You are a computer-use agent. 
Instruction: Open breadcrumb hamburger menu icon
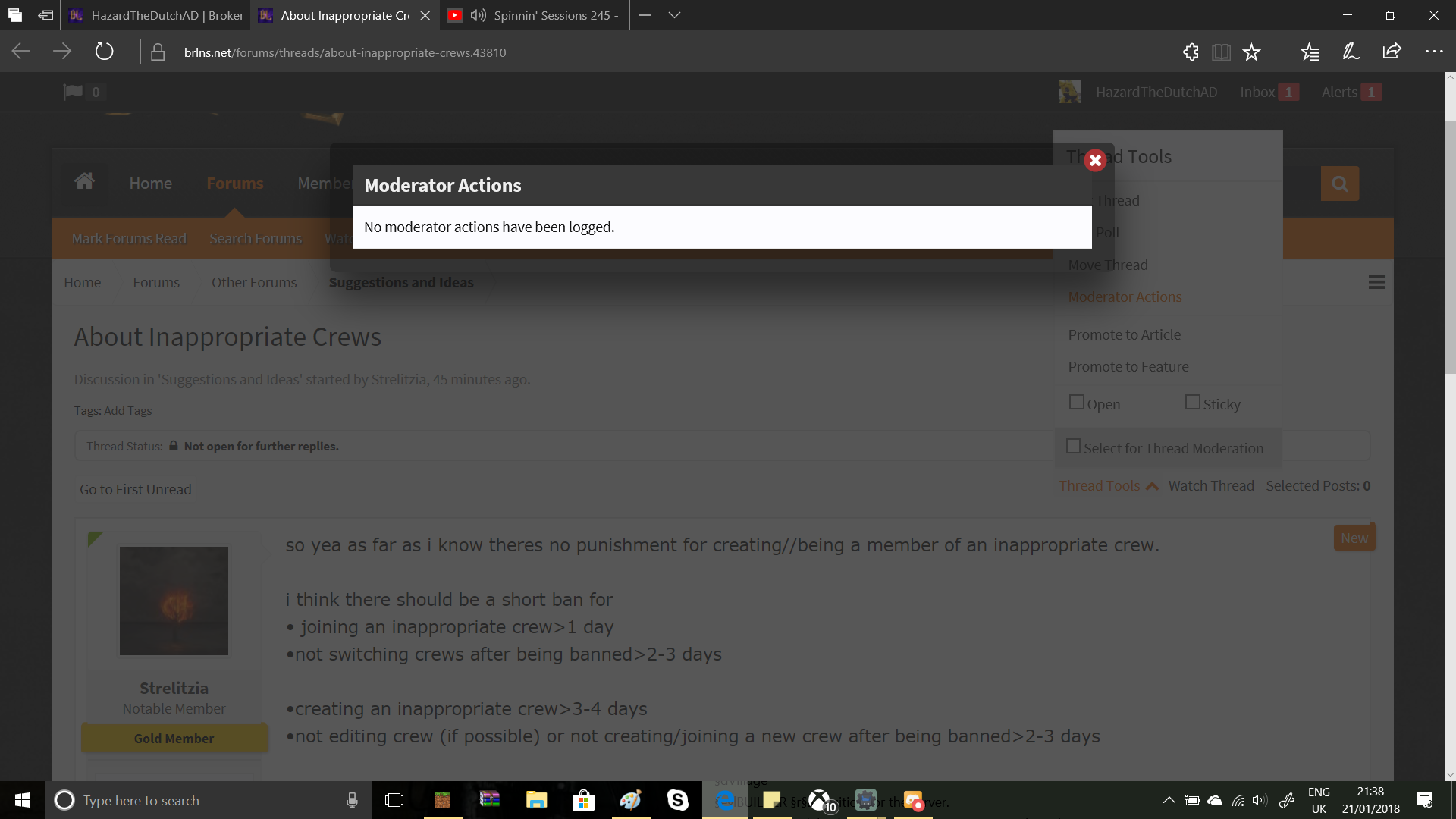1377,282
